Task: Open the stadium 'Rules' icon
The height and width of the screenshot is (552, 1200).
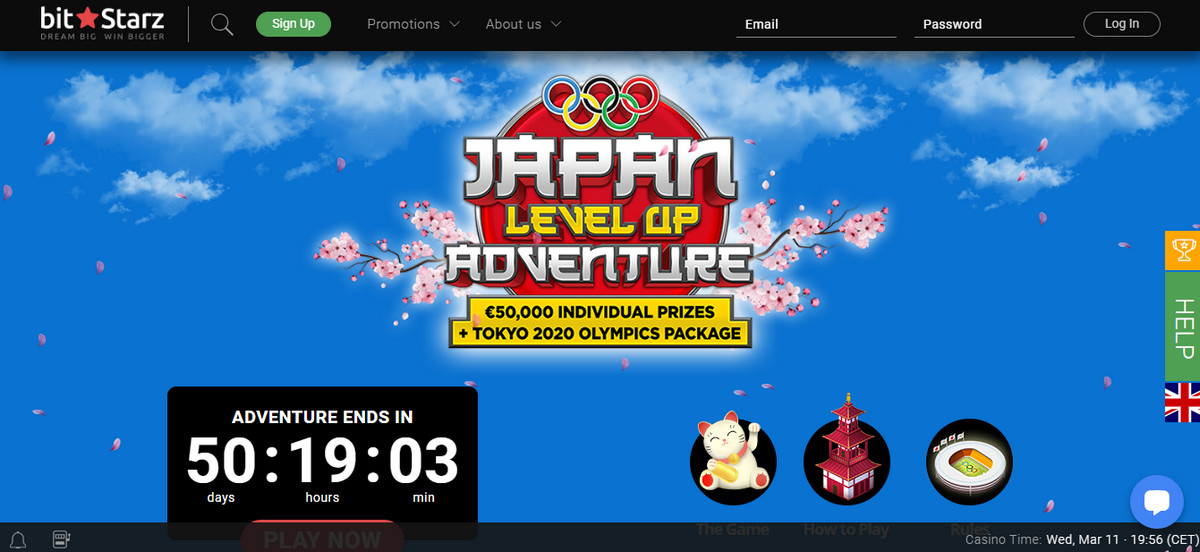Action: (968, 461)
